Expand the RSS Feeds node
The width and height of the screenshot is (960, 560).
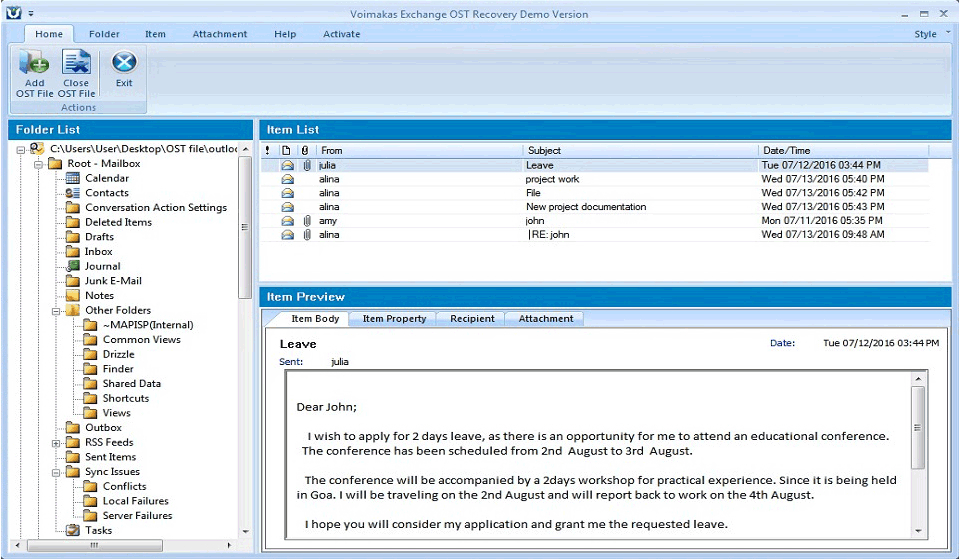coord(56,443)
